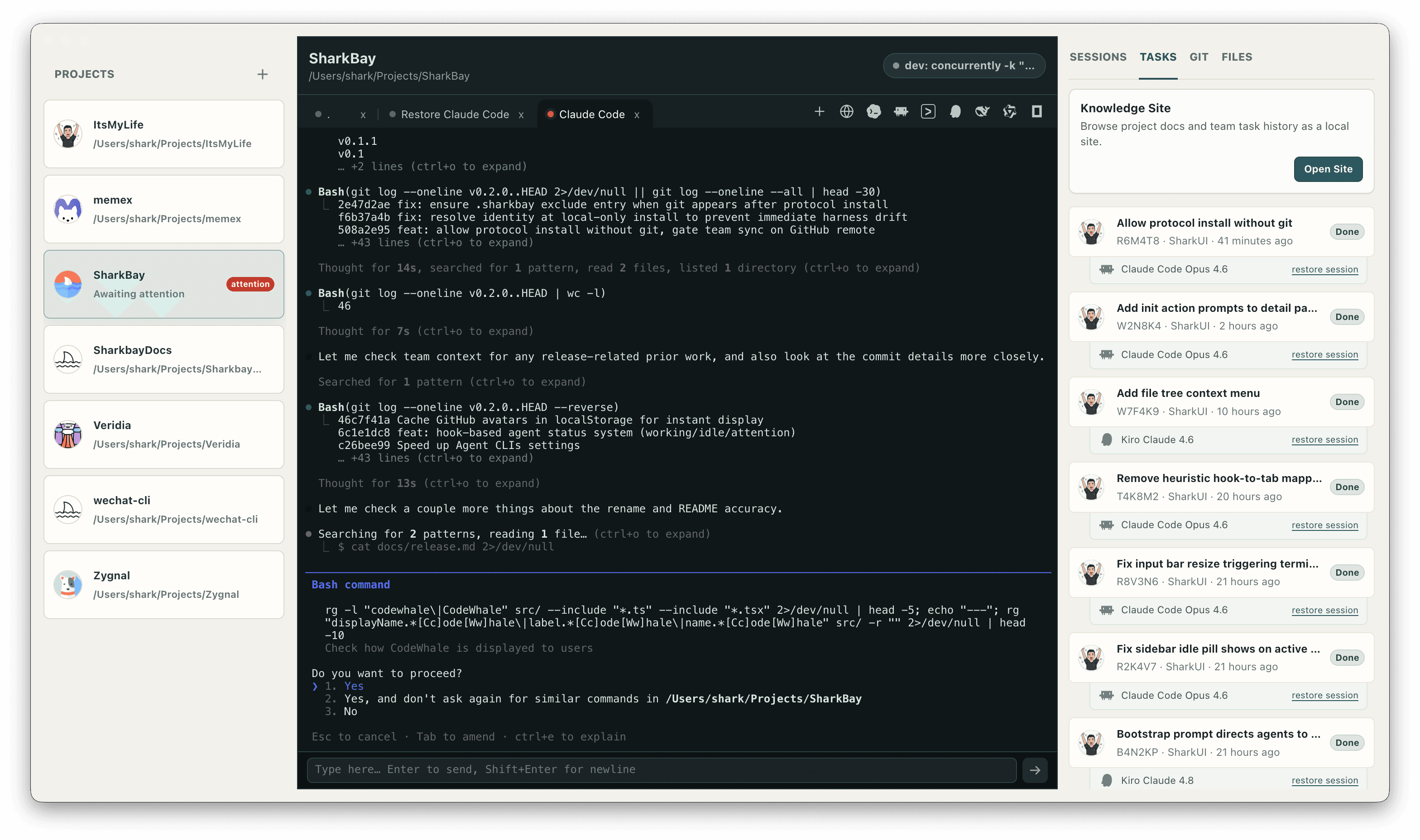Click Done badge on 'Allow protocol install without git'
Image resolution: width=1420 pixels, height=840 pixels.
tap(1346, 232)
